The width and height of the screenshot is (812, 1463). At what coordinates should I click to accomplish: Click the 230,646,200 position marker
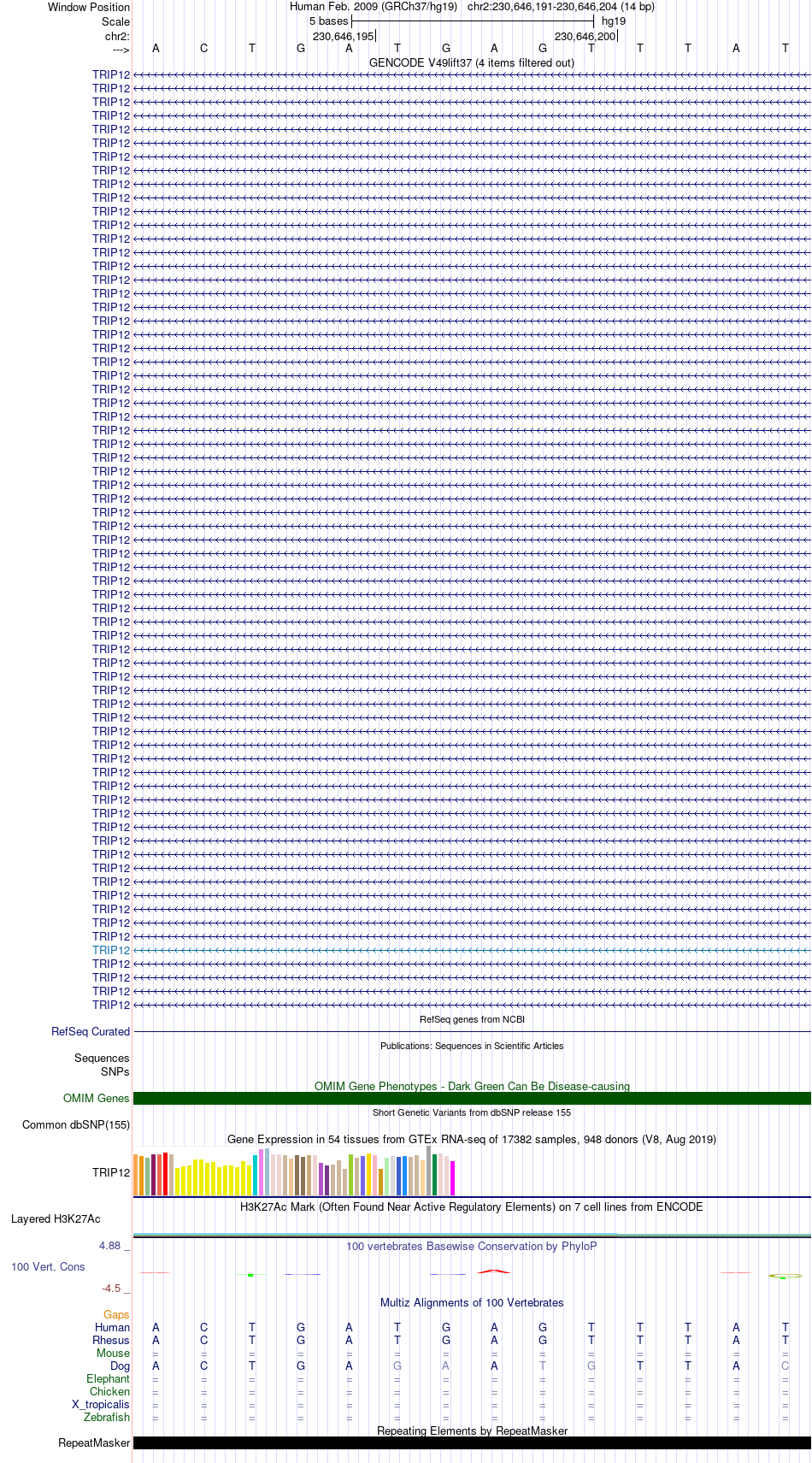coord(585,36)
